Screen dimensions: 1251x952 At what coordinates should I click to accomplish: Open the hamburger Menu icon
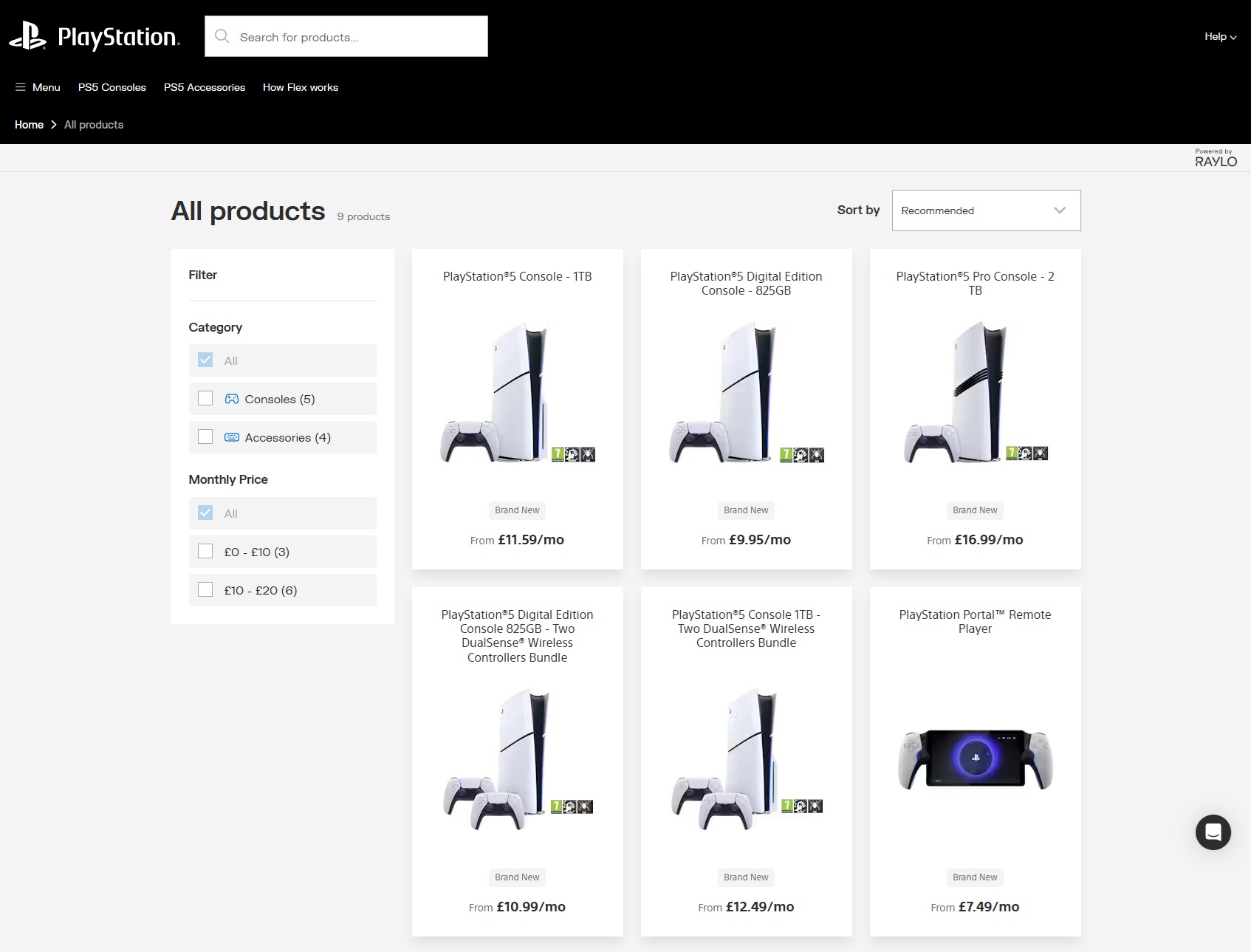(x=20, y=87)
